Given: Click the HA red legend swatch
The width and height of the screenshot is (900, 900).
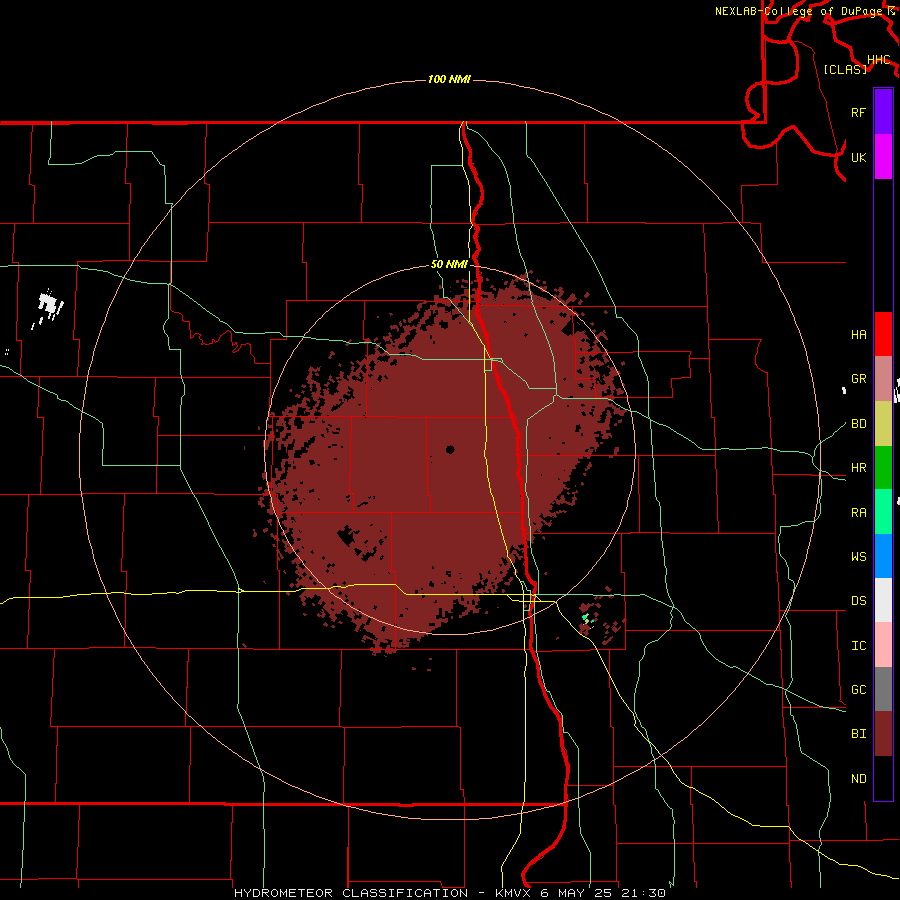Looking at the screenshot, I should pyautogui.click(x=883, y=334).
